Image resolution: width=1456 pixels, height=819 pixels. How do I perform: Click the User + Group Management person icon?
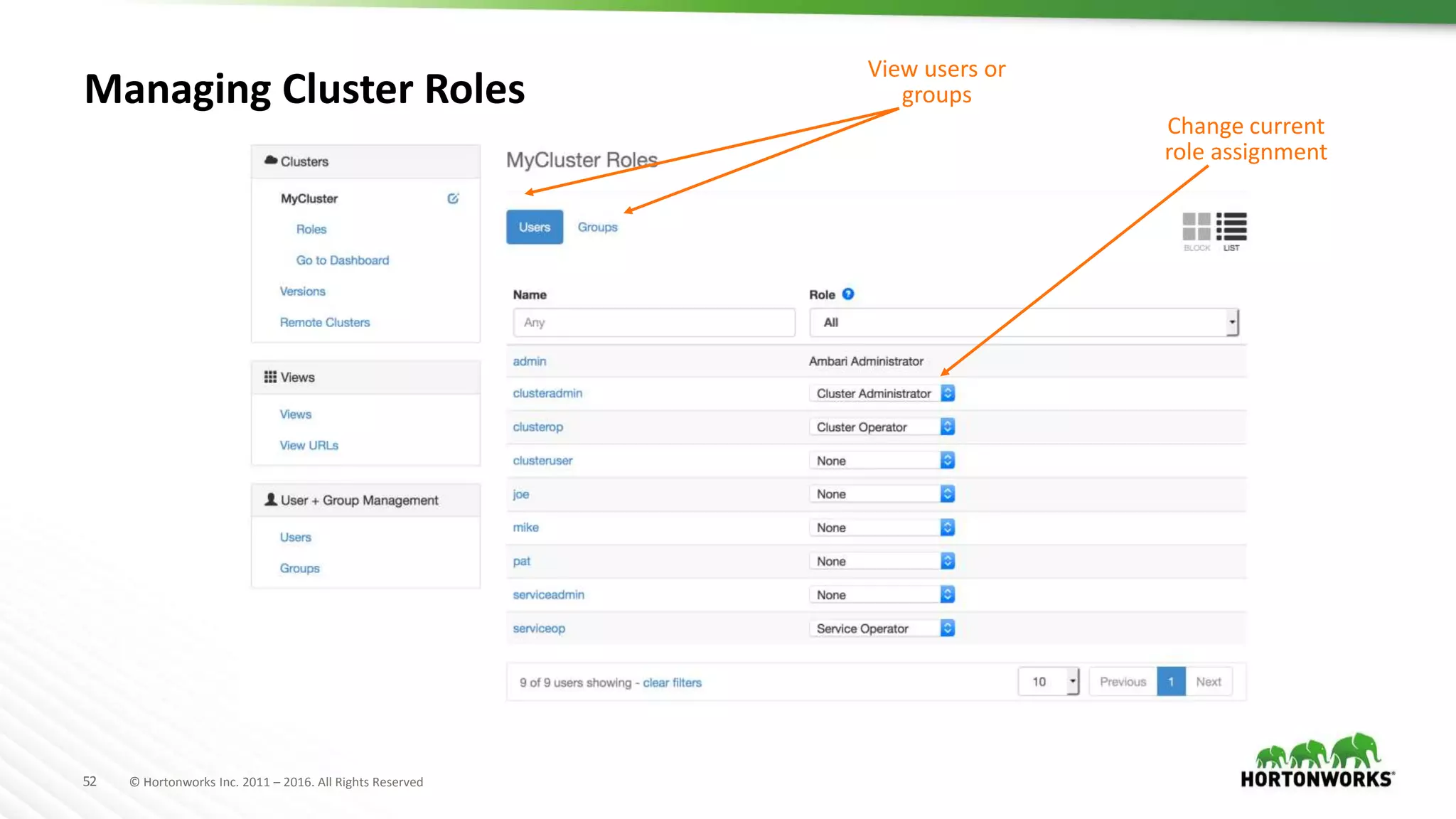point(271,500)
